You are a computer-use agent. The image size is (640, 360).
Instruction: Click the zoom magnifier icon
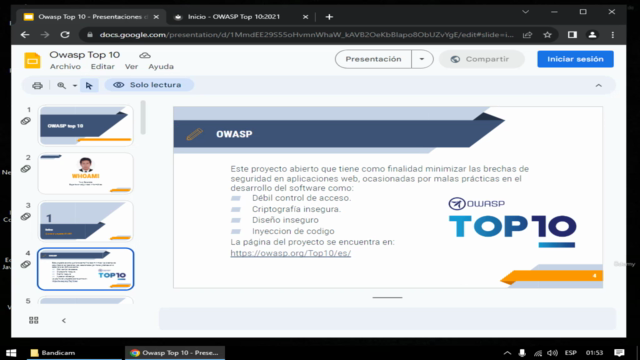[x=61, y=85]
